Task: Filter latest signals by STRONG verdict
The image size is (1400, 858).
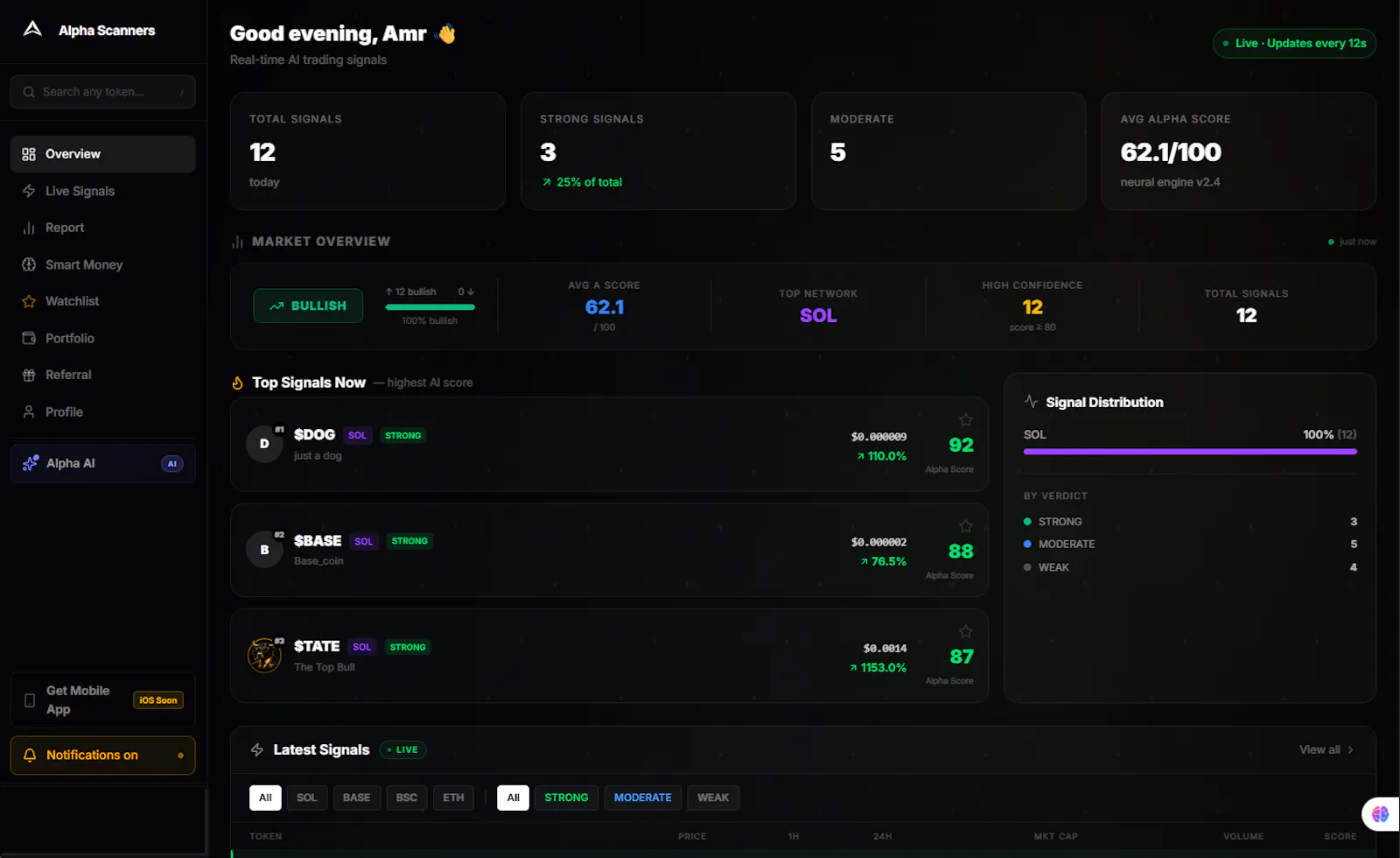Action: pos(566,798)
